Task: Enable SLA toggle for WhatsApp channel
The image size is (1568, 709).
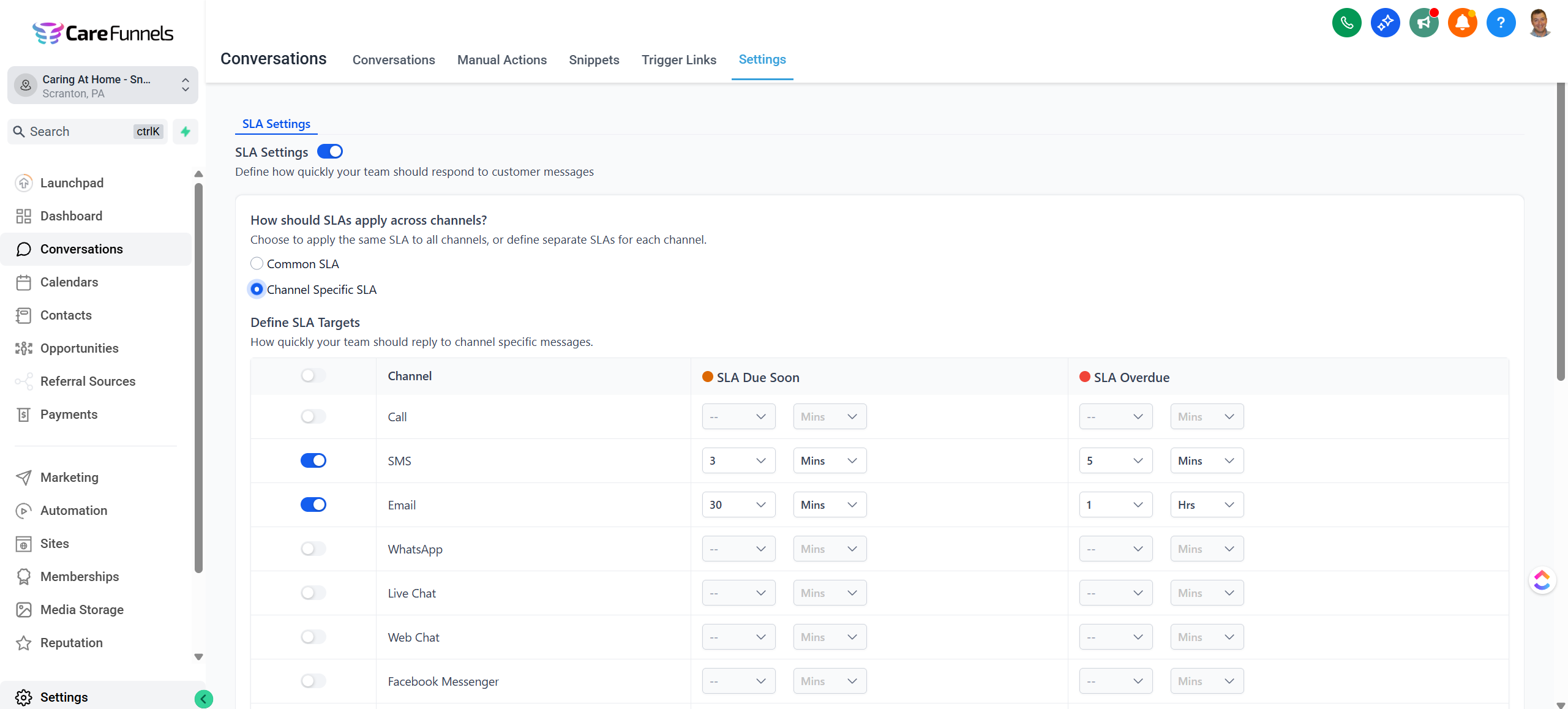Action: coord(313,549)
